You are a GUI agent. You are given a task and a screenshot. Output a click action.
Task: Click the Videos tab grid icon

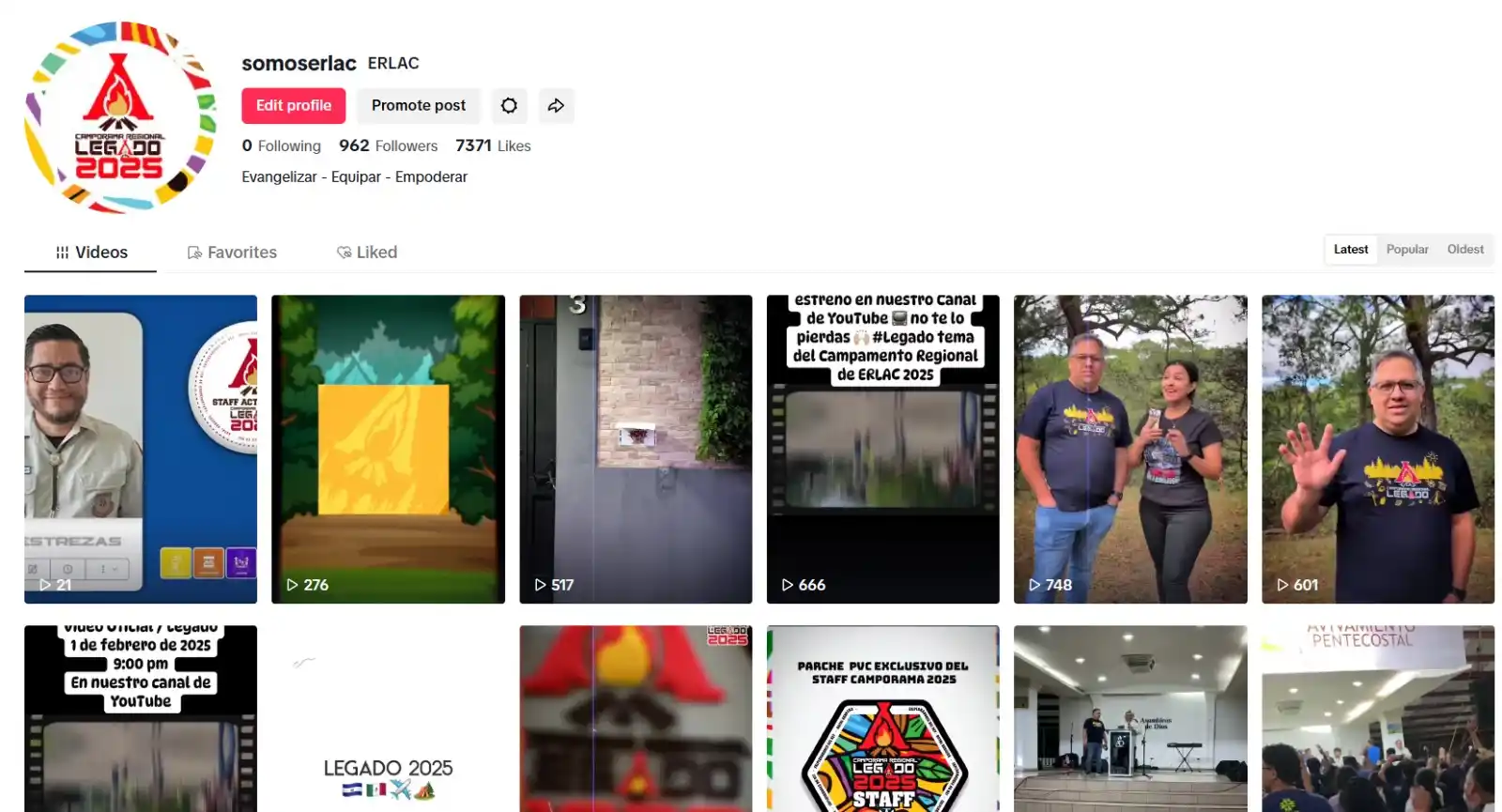[62, 253]
